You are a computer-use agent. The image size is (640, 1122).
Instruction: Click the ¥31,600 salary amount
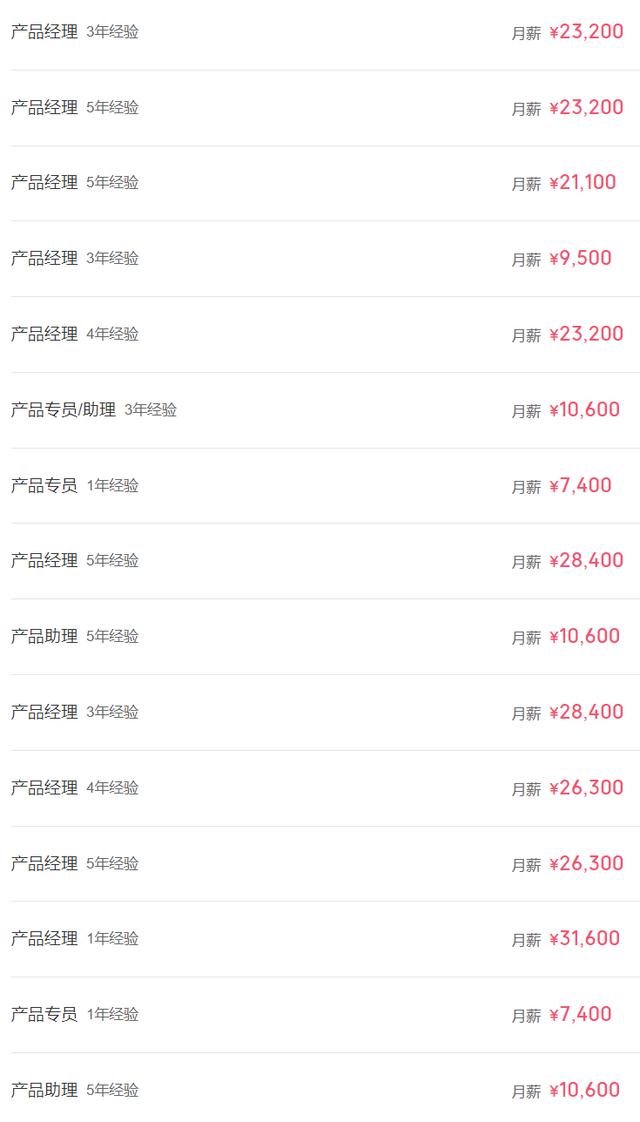click(x=584, y=938)
